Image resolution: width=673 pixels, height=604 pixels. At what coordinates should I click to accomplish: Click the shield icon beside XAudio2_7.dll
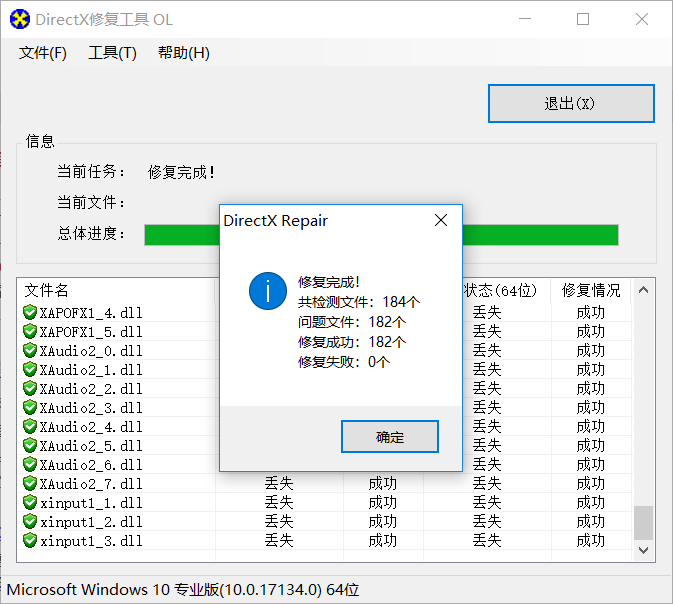[x=30, y=483]
